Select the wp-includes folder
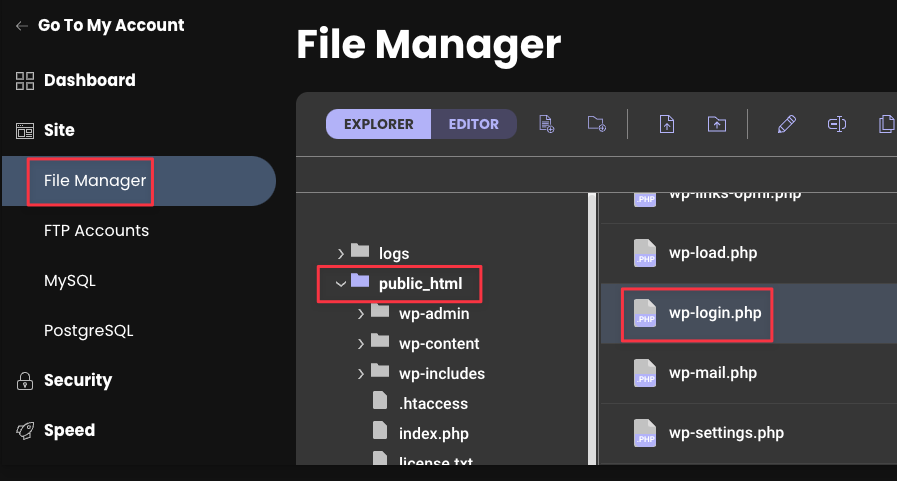The image size is (897, 481). tap(442, 374)
